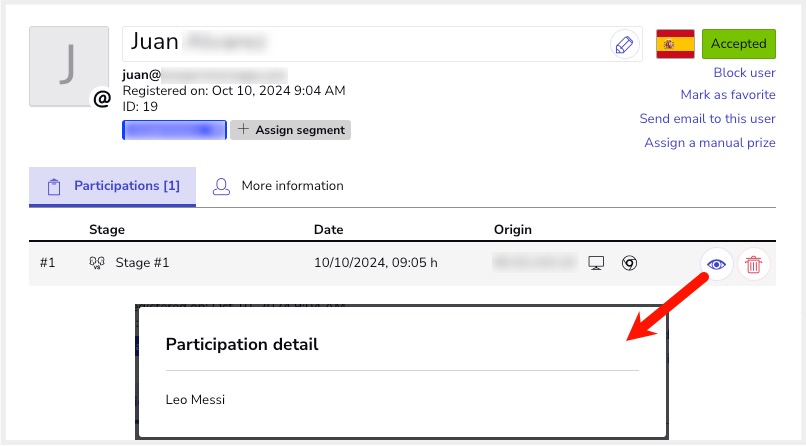Click the green Accepted status button
This screenshot has height=446, width=806.
tap(738, 44)
